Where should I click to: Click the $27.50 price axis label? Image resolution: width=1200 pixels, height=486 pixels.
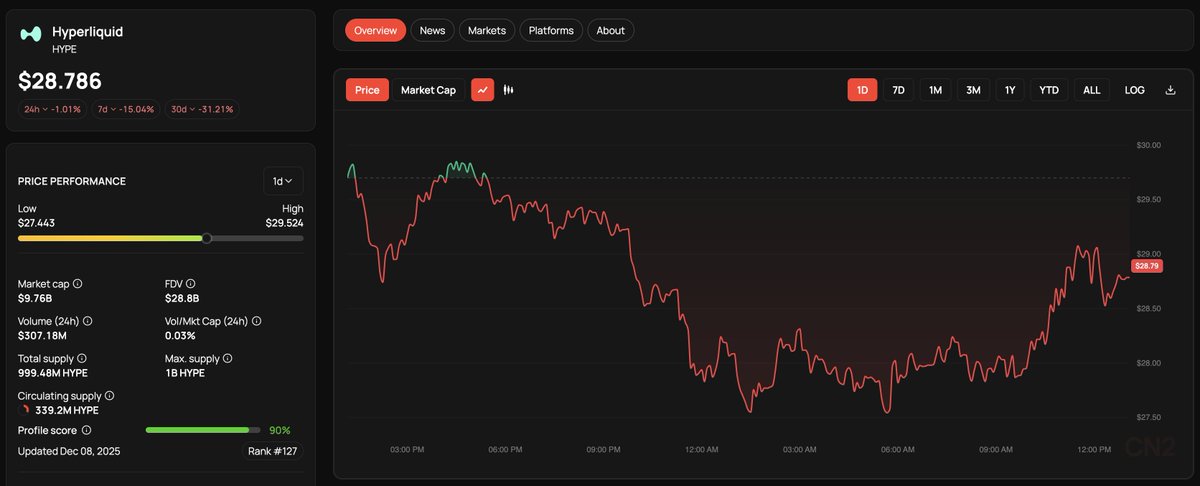point(1149,417)
